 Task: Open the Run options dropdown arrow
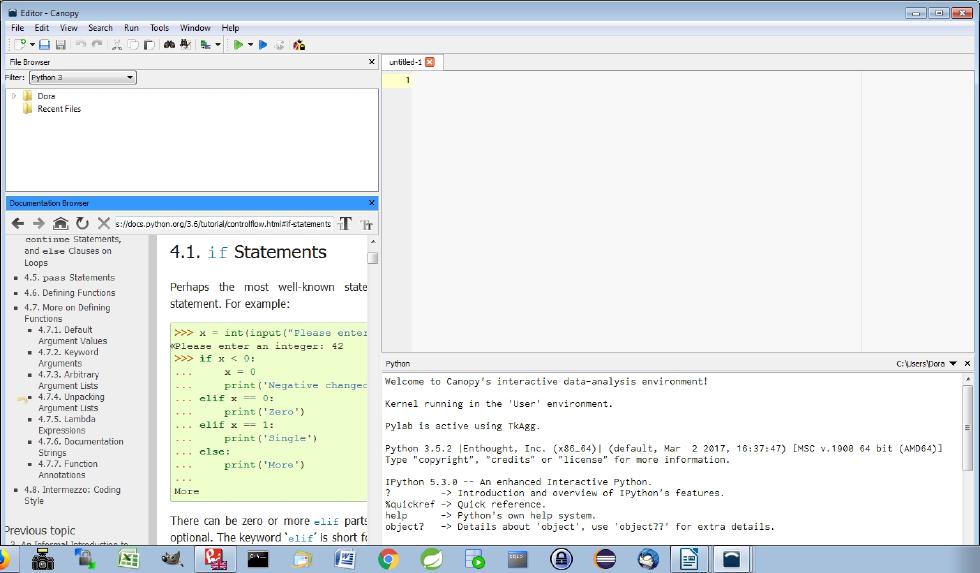250,44
